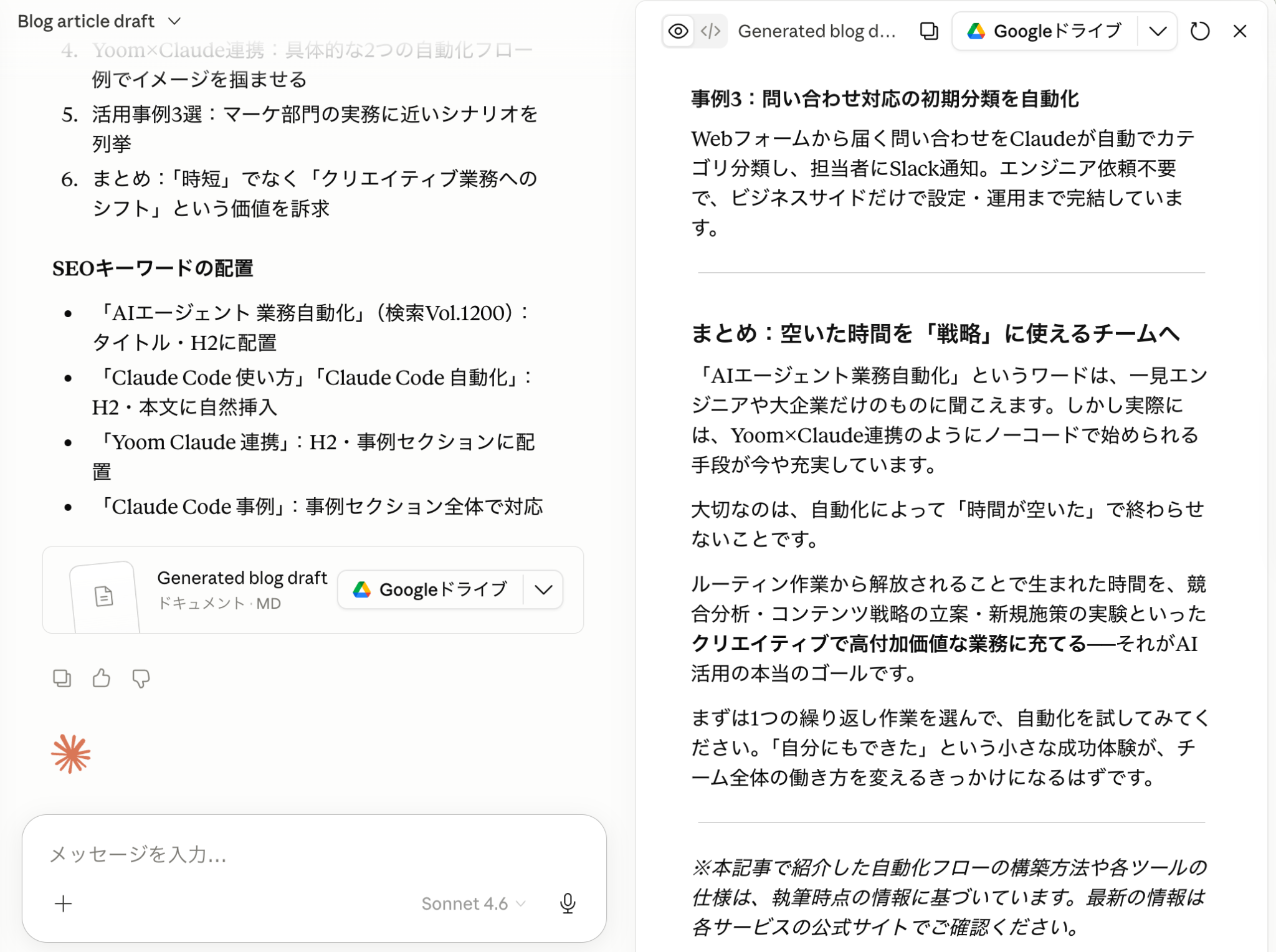Click list item 5 starting "活用事例3選"
The width and height of the screenshot is (1276, 952).
[x=315, y=129]
